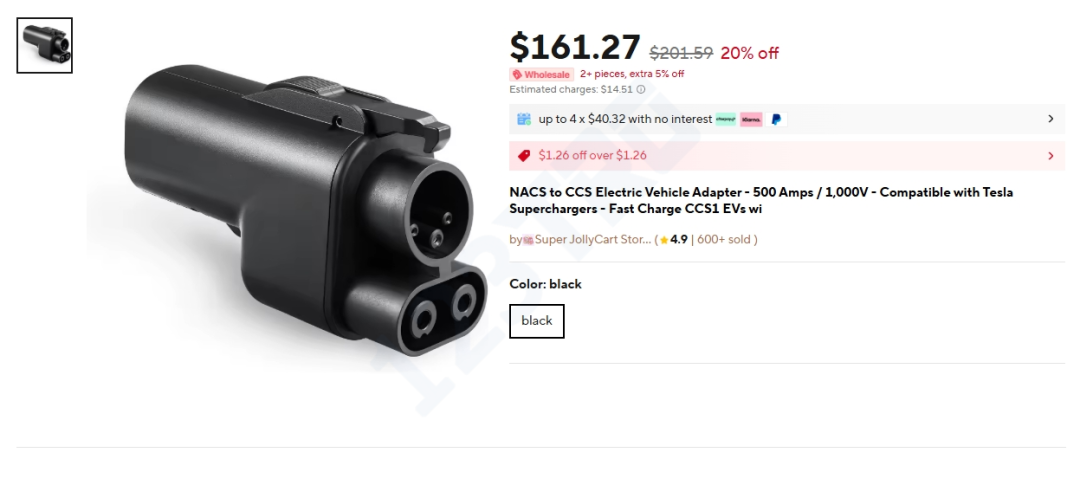This screenshot has height=485, width=1080.
Task: Click the Afterpay payment logo
Action: (726, 119)
